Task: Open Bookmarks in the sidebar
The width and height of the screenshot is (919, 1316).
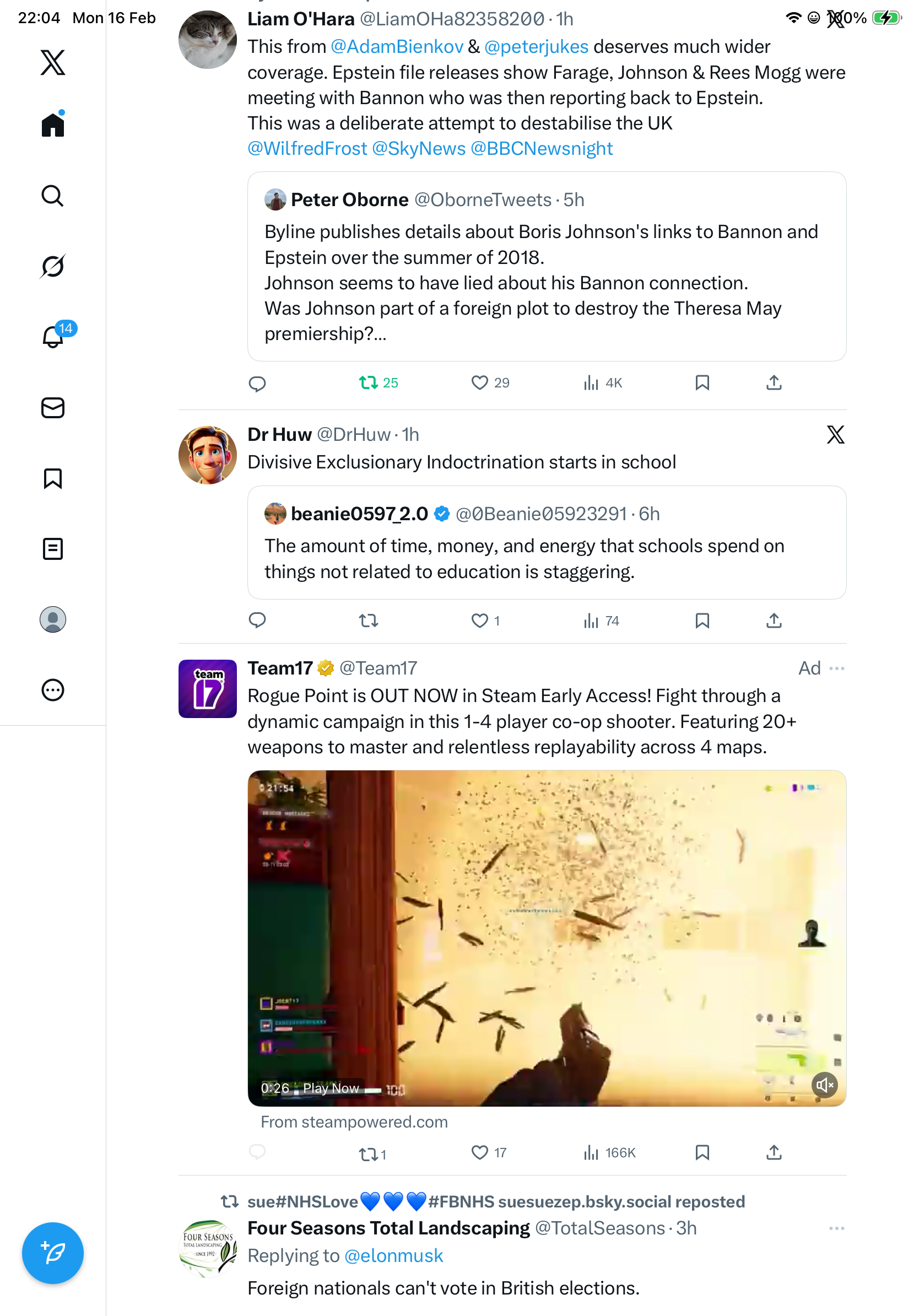Action: 53,478
